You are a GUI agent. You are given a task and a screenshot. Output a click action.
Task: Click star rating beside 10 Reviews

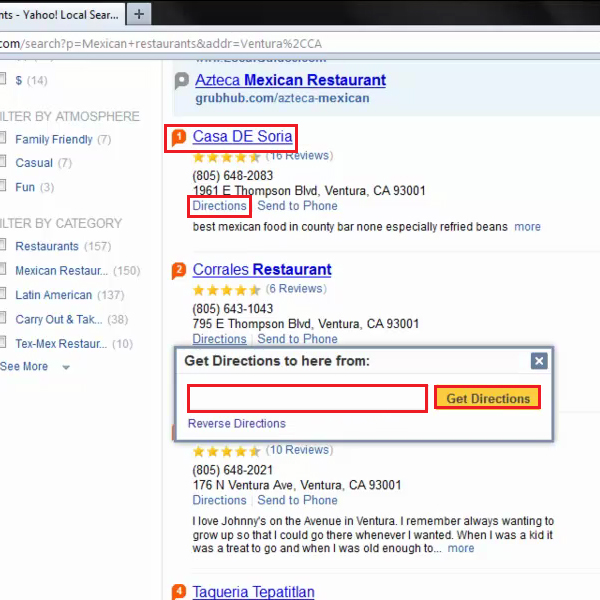tap(227, 451)
